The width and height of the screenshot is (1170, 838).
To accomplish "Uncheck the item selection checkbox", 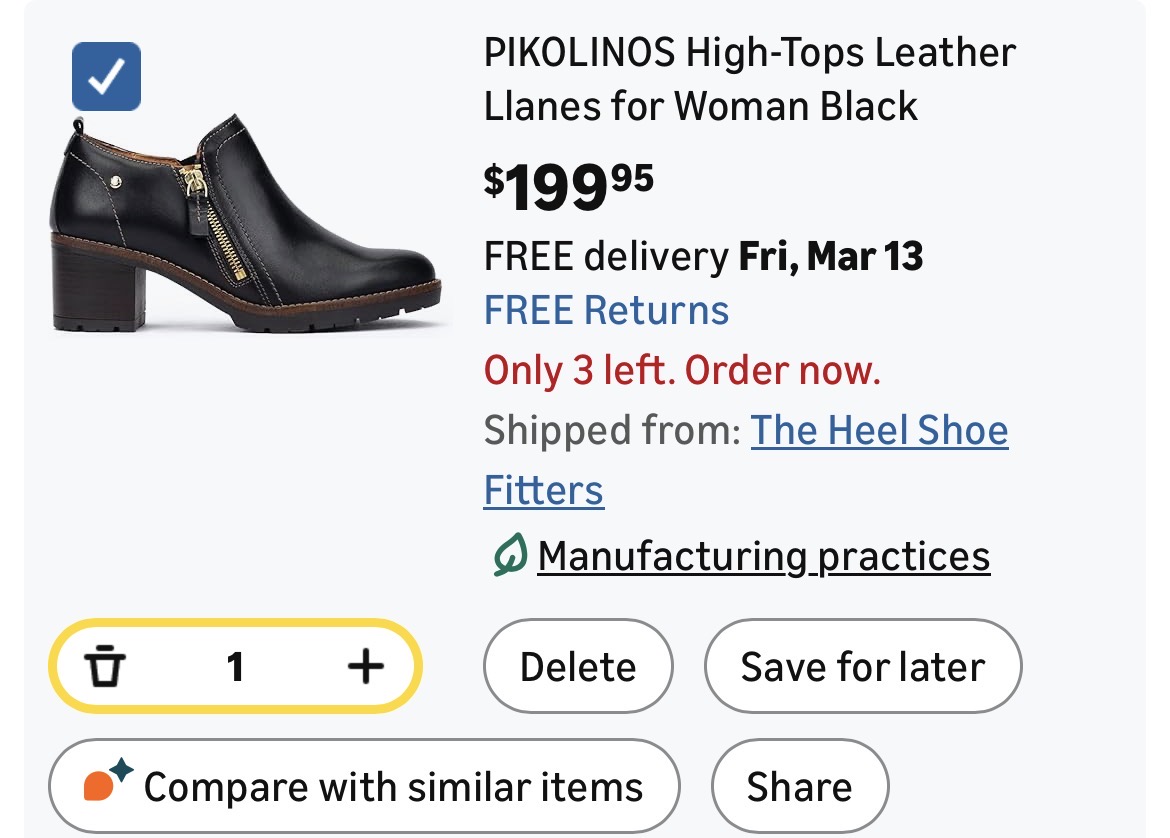I will coord(106,77).
